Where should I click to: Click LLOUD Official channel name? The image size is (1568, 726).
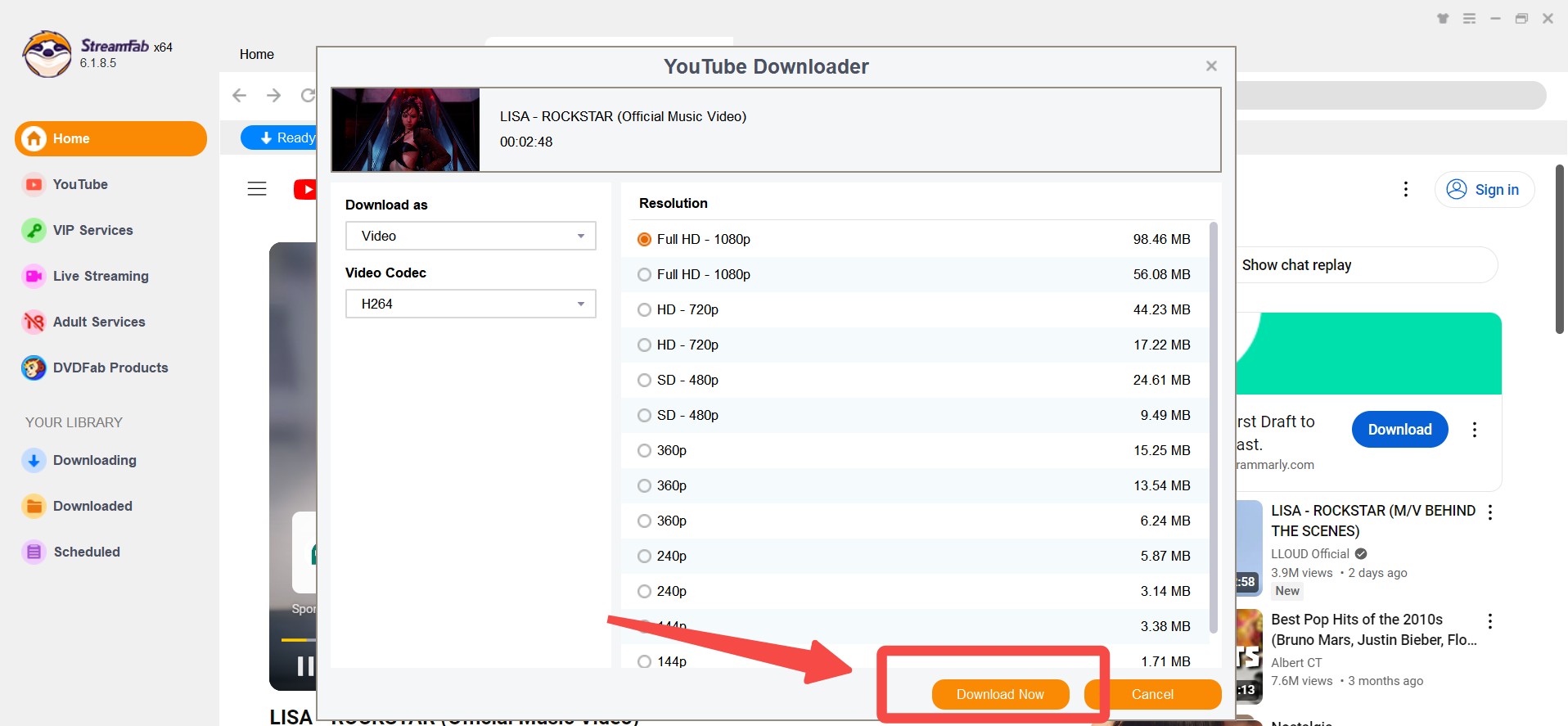point(1309,554)
